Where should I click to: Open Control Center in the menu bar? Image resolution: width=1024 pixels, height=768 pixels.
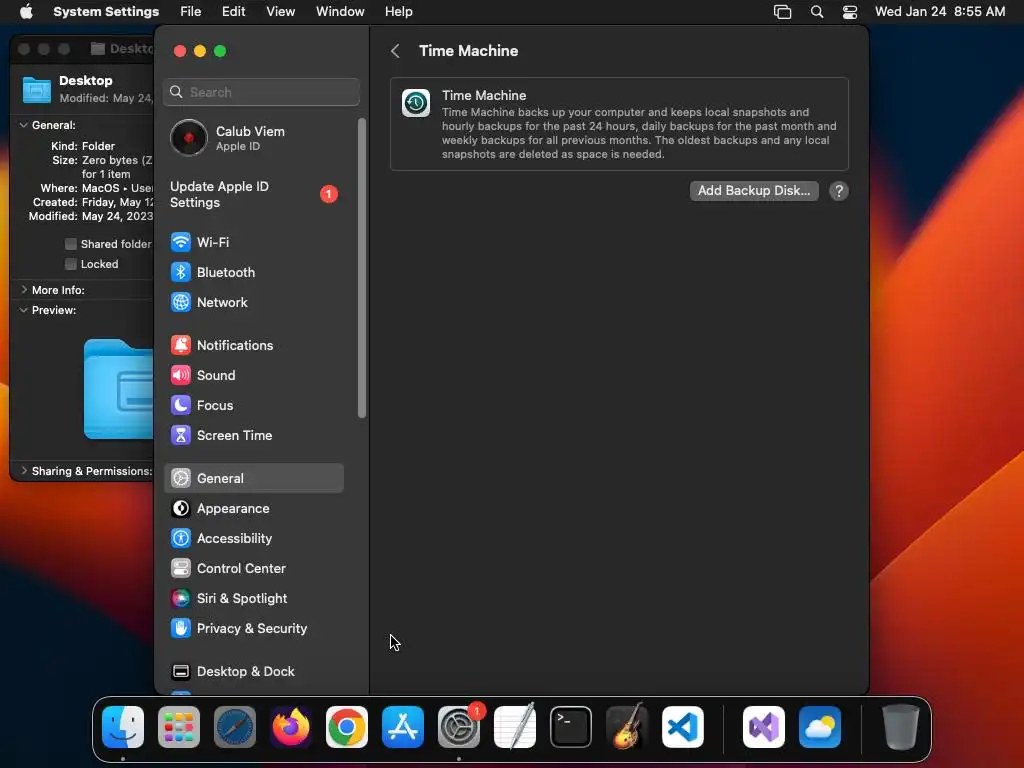point(850,12)
